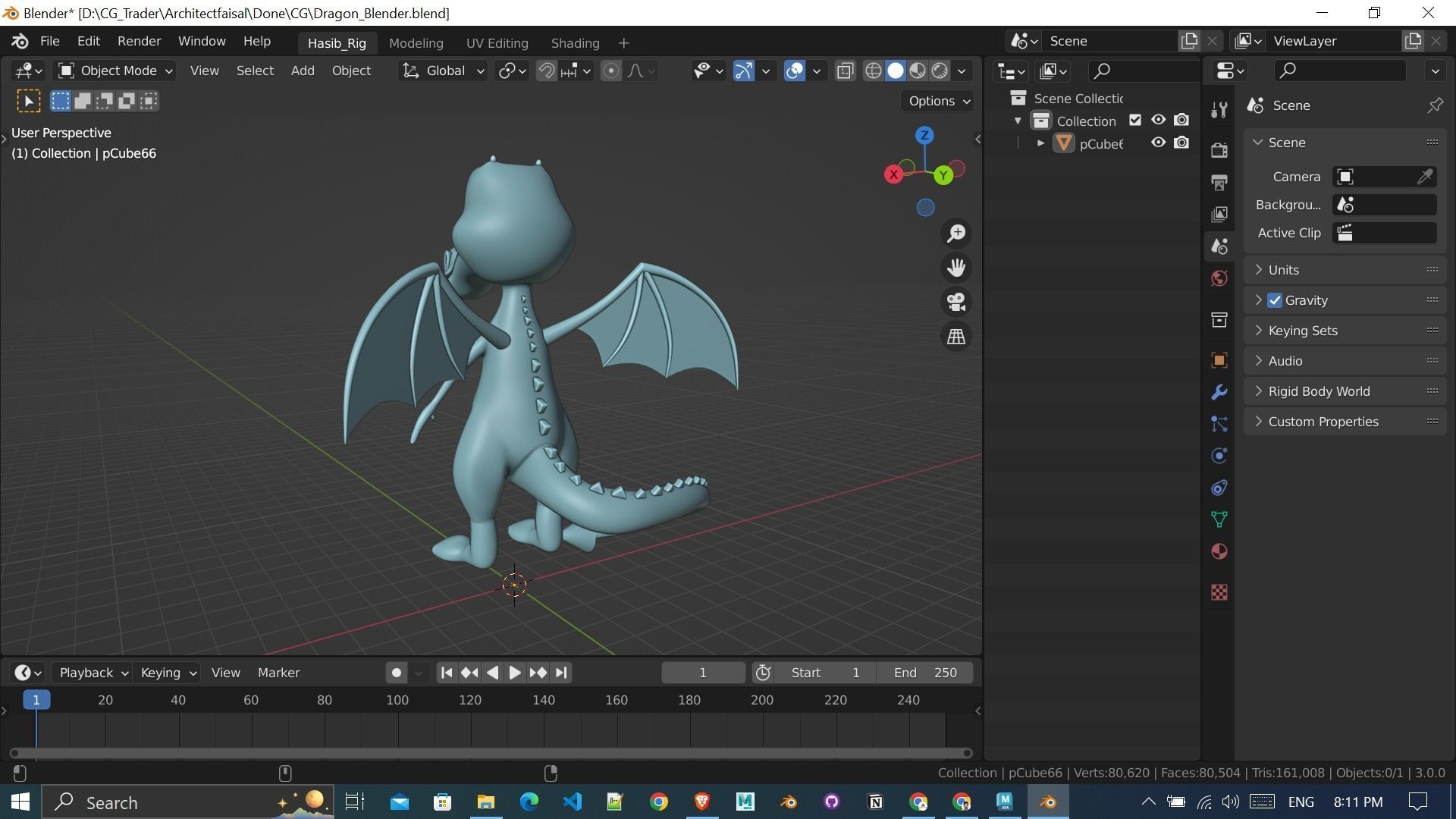The height and width of the screenshot is (819, 1456).
Task: Open the Texture properties checker icon
Action: coord(1219,592)
